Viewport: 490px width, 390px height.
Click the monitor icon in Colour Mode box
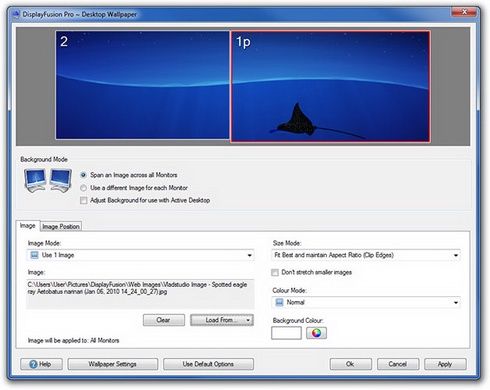pyautogui.click(x=279, y=302)
